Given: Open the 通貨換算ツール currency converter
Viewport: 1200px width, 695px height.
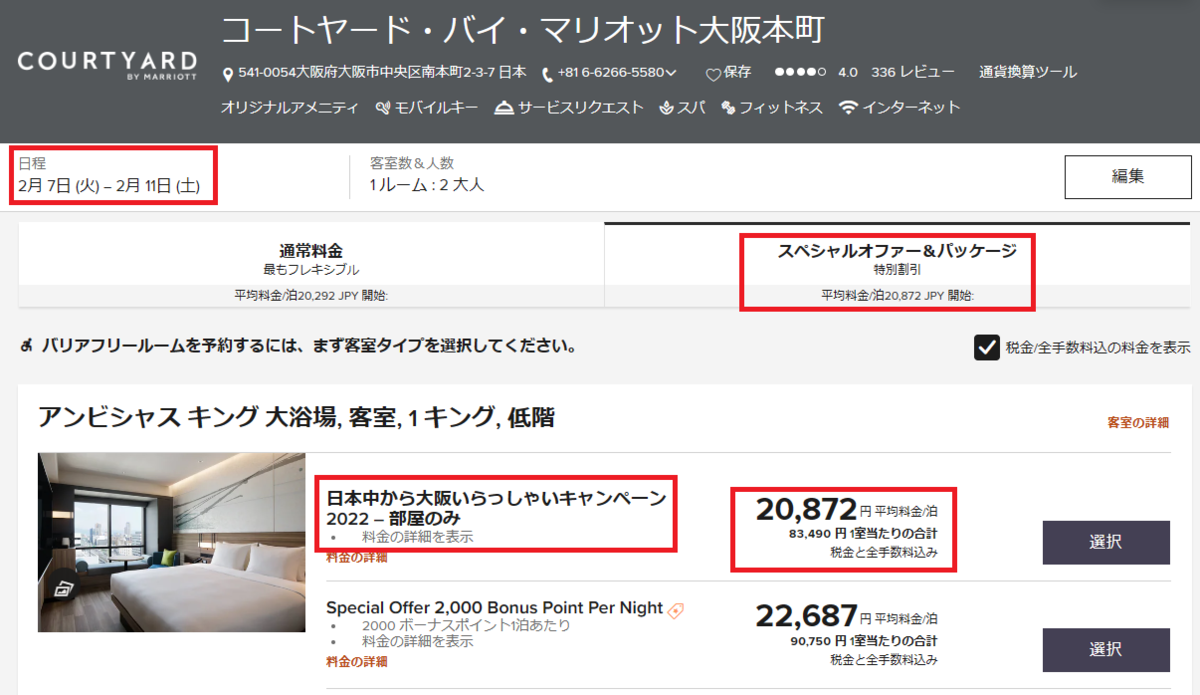Looking at the screenshot, I should tap(1028, 72).
